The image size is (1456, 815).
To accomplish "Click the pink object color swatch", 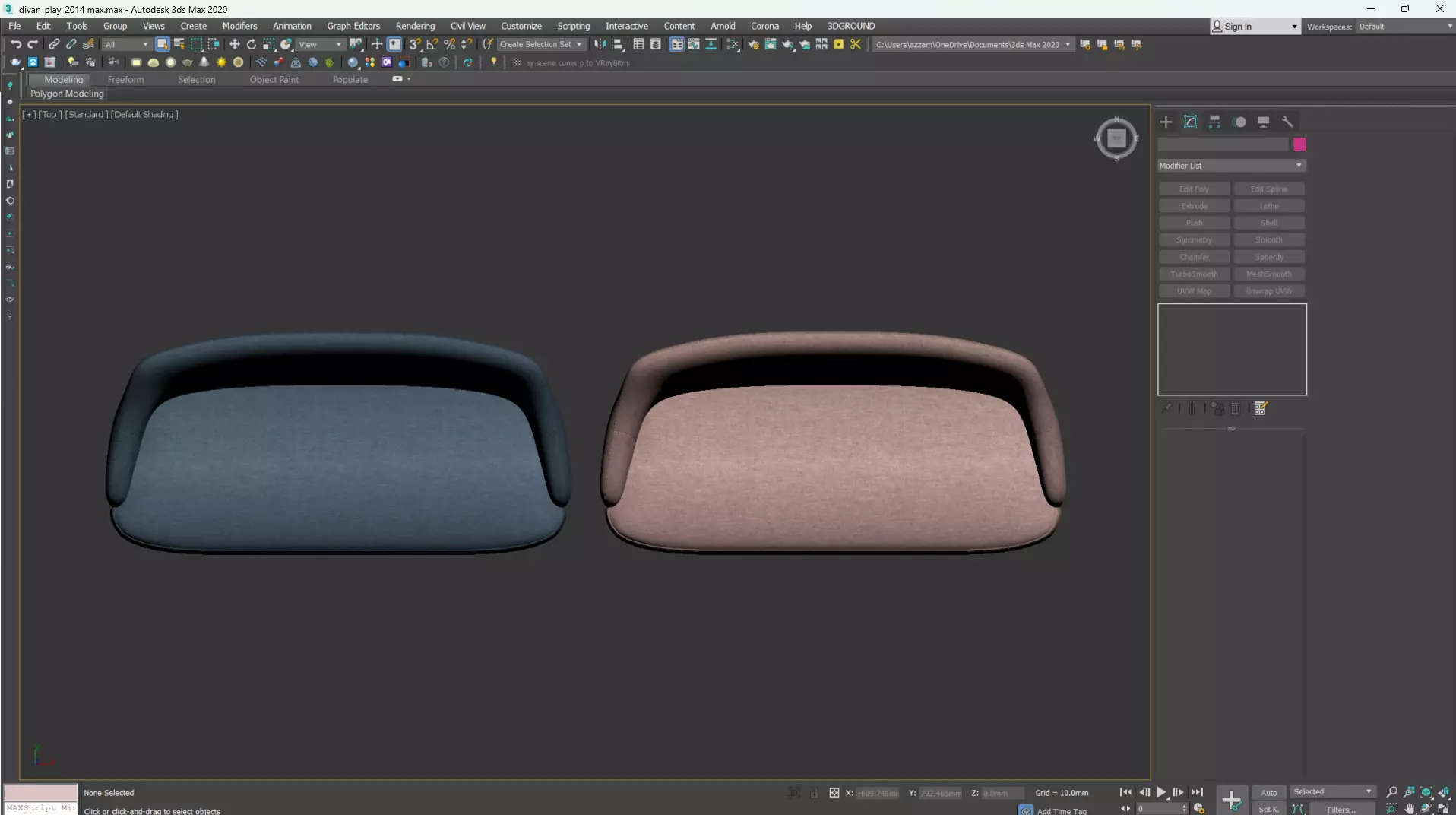I will point(1299,144).
